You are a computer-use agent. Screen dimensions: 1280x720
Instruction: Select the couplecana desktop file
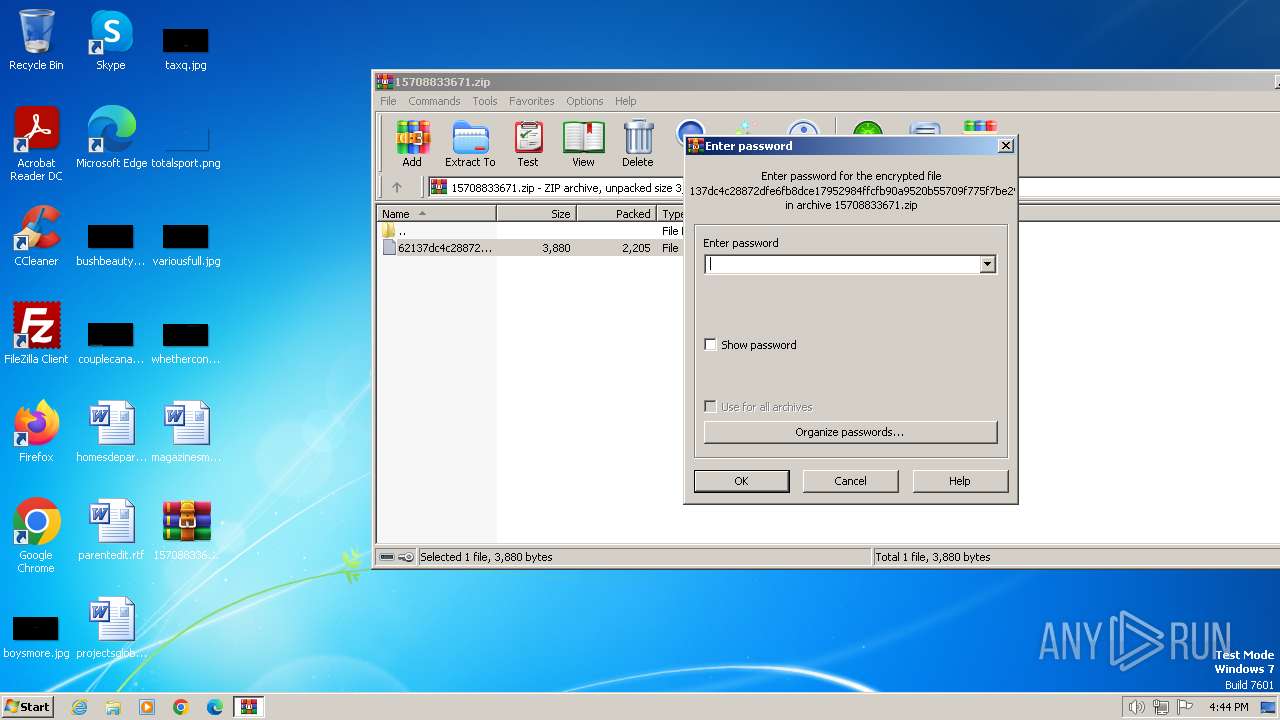click(x=111, y=343)
